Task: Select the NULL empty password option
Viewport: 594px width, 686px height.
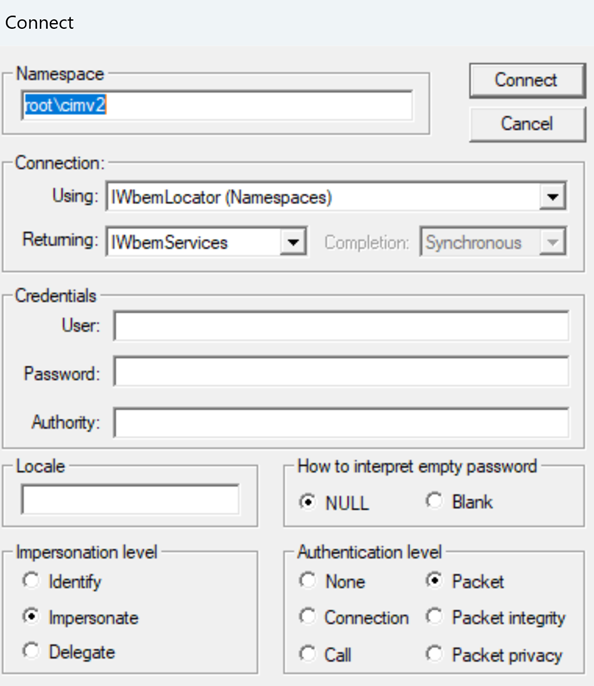Action: coord(335,502)
